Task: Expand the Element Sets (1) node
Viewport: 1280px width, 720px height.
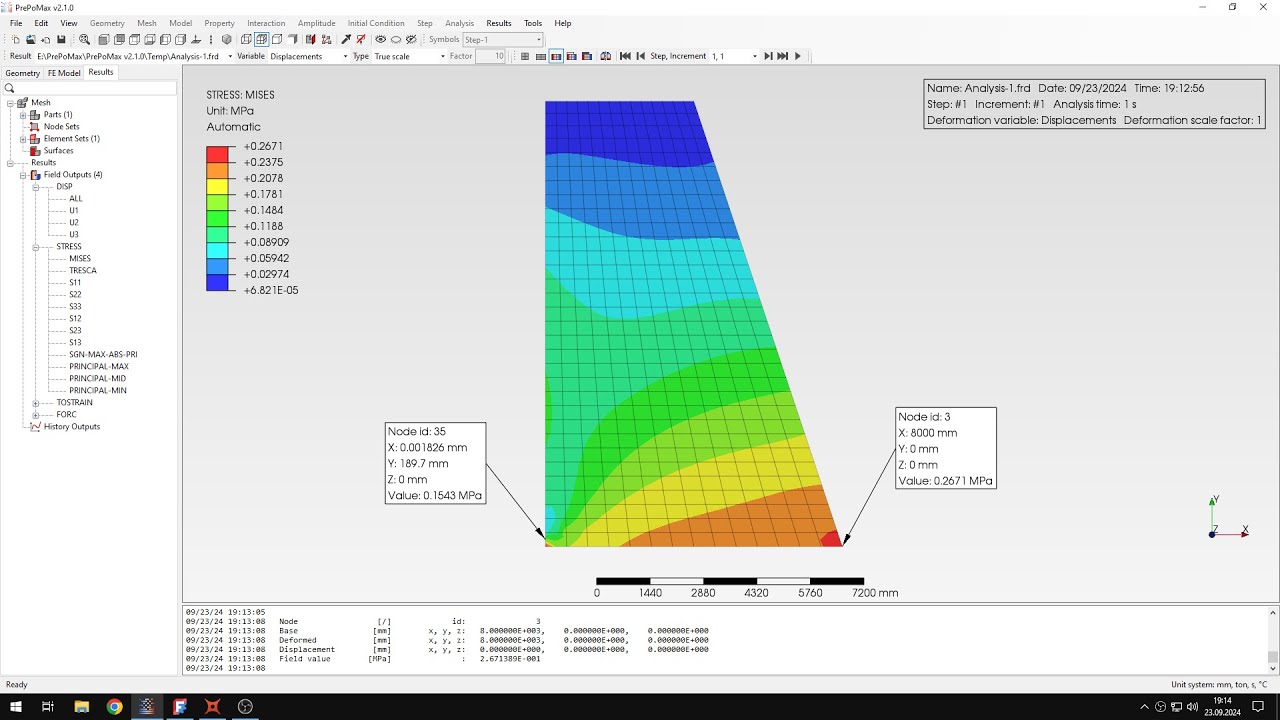Action: 23,138
